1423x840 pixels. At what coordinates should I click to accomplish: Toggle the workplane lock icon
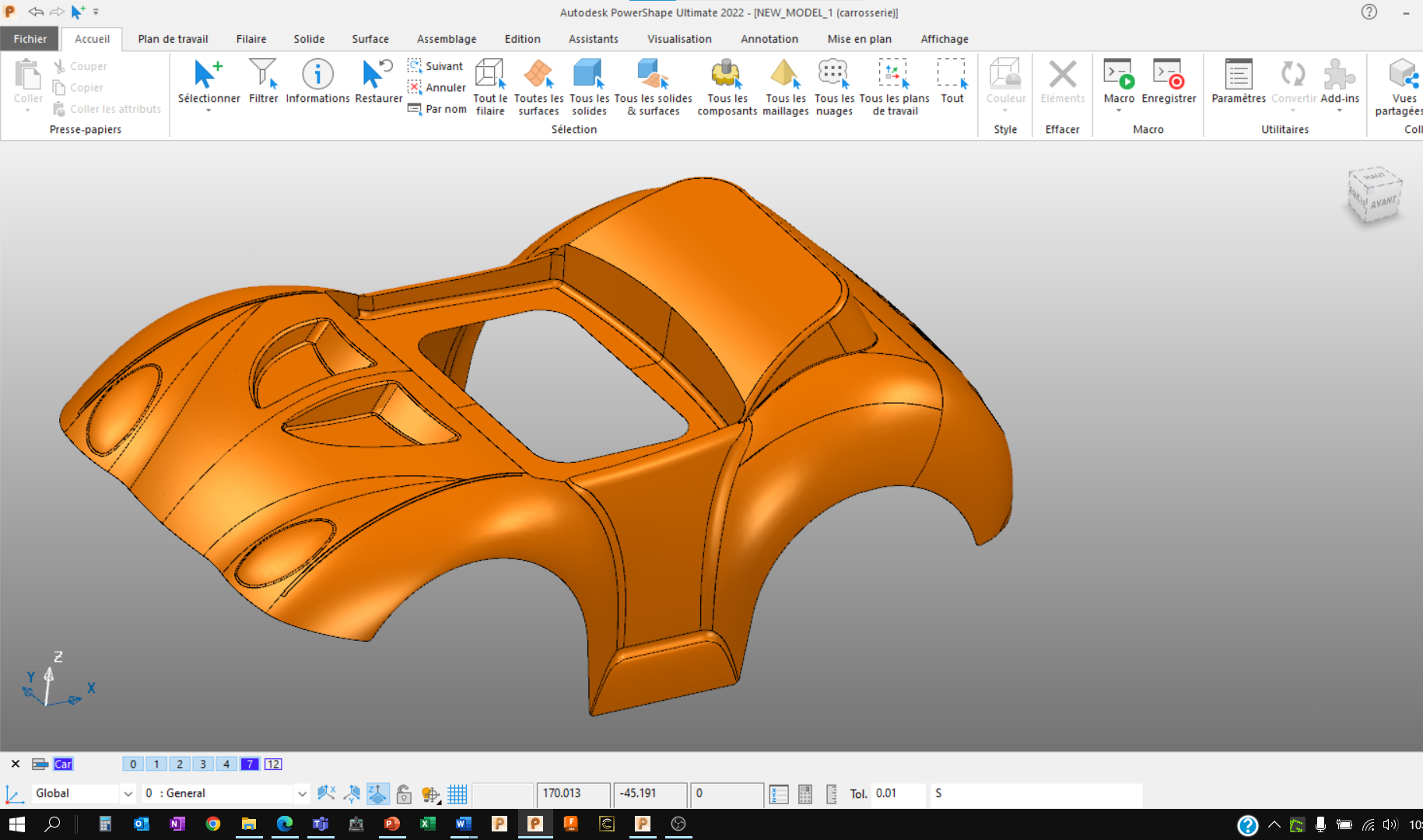(x=404, y=794)
